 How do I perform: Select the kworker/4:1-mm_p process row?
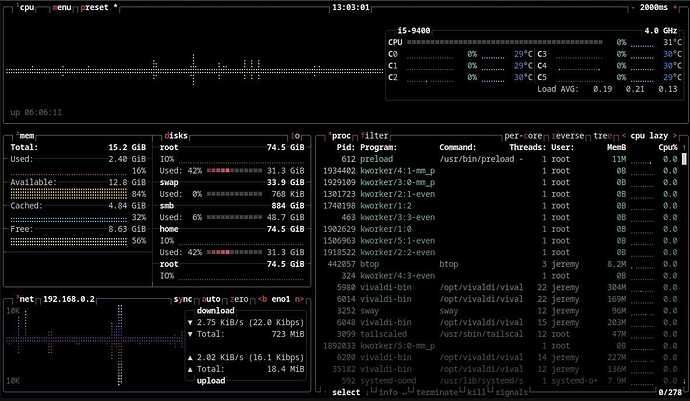(x=500, y=171)
